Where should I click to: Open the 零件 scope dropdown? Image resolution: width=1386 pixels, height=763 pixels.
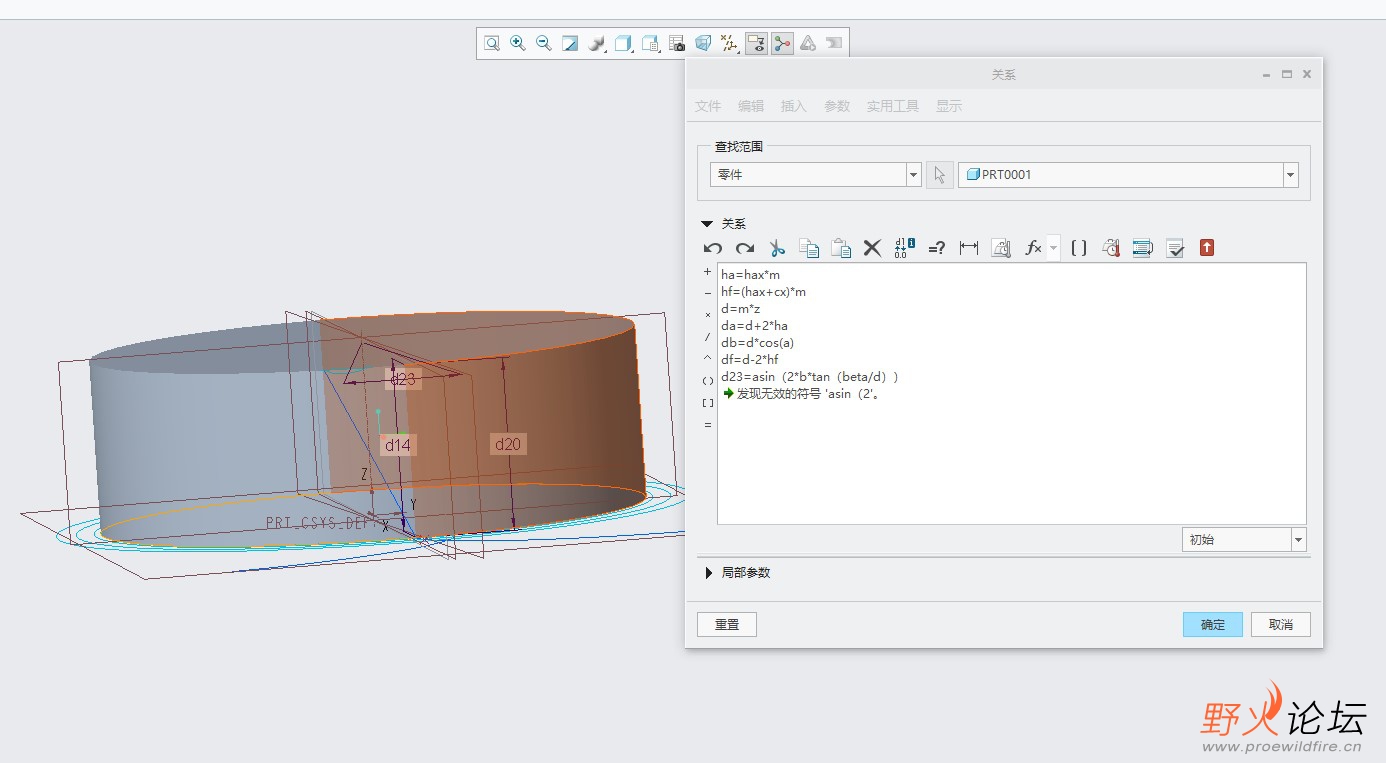click(815, 174)
